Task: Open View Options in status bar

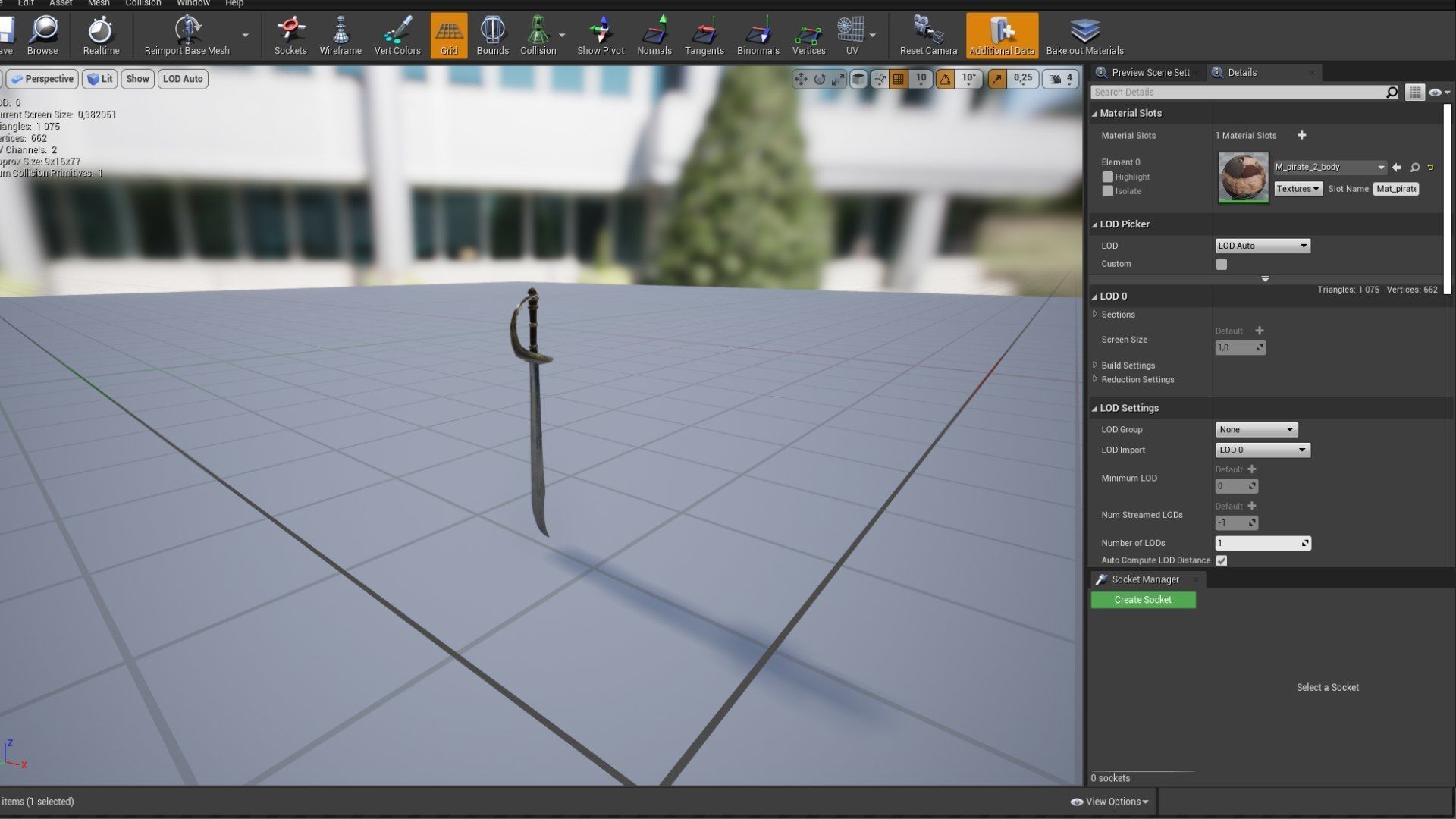Action: pyautogui.click(x=1109, y=802)
